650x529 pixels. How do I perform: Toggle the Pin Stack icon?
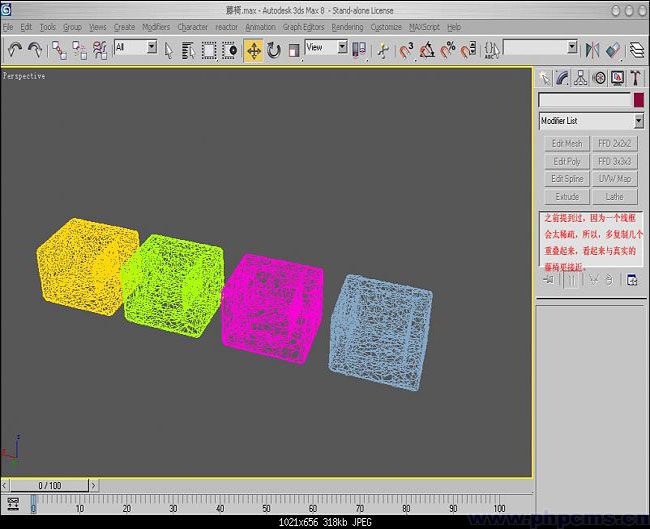point(550,280)
